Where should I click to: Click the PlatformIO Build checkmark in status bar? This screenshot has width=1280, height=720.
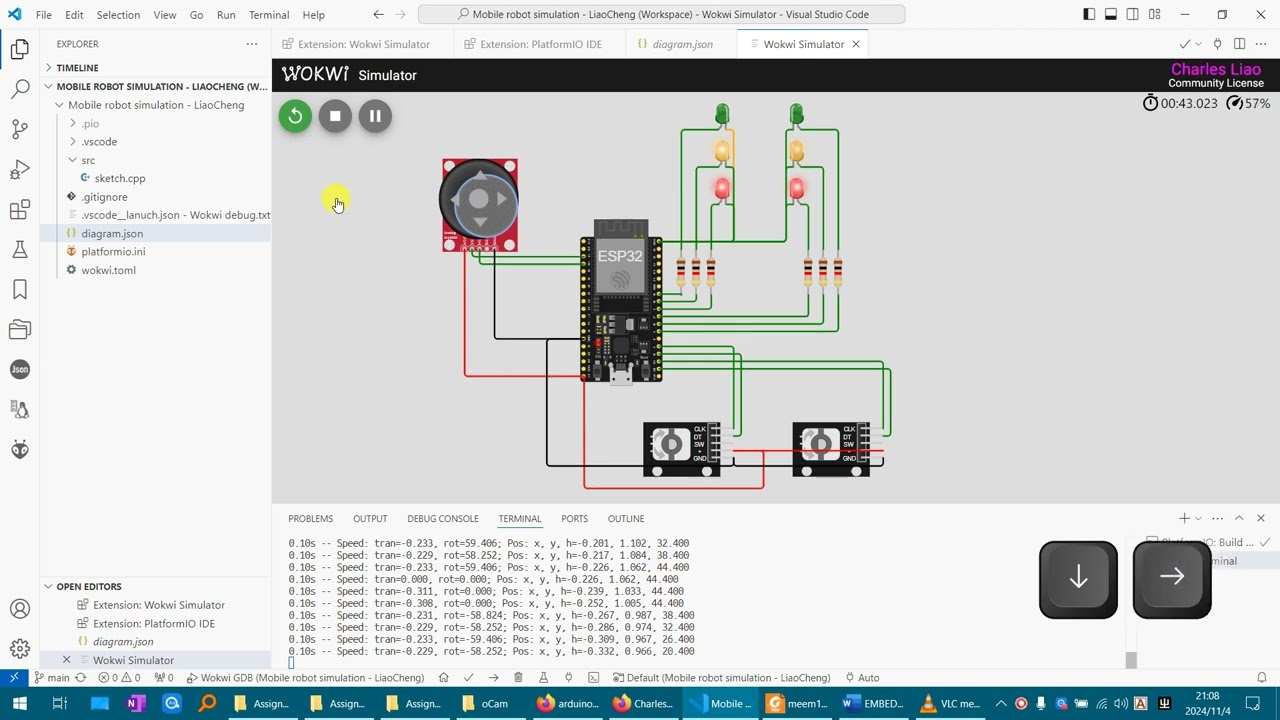click(x=468, y=678)
